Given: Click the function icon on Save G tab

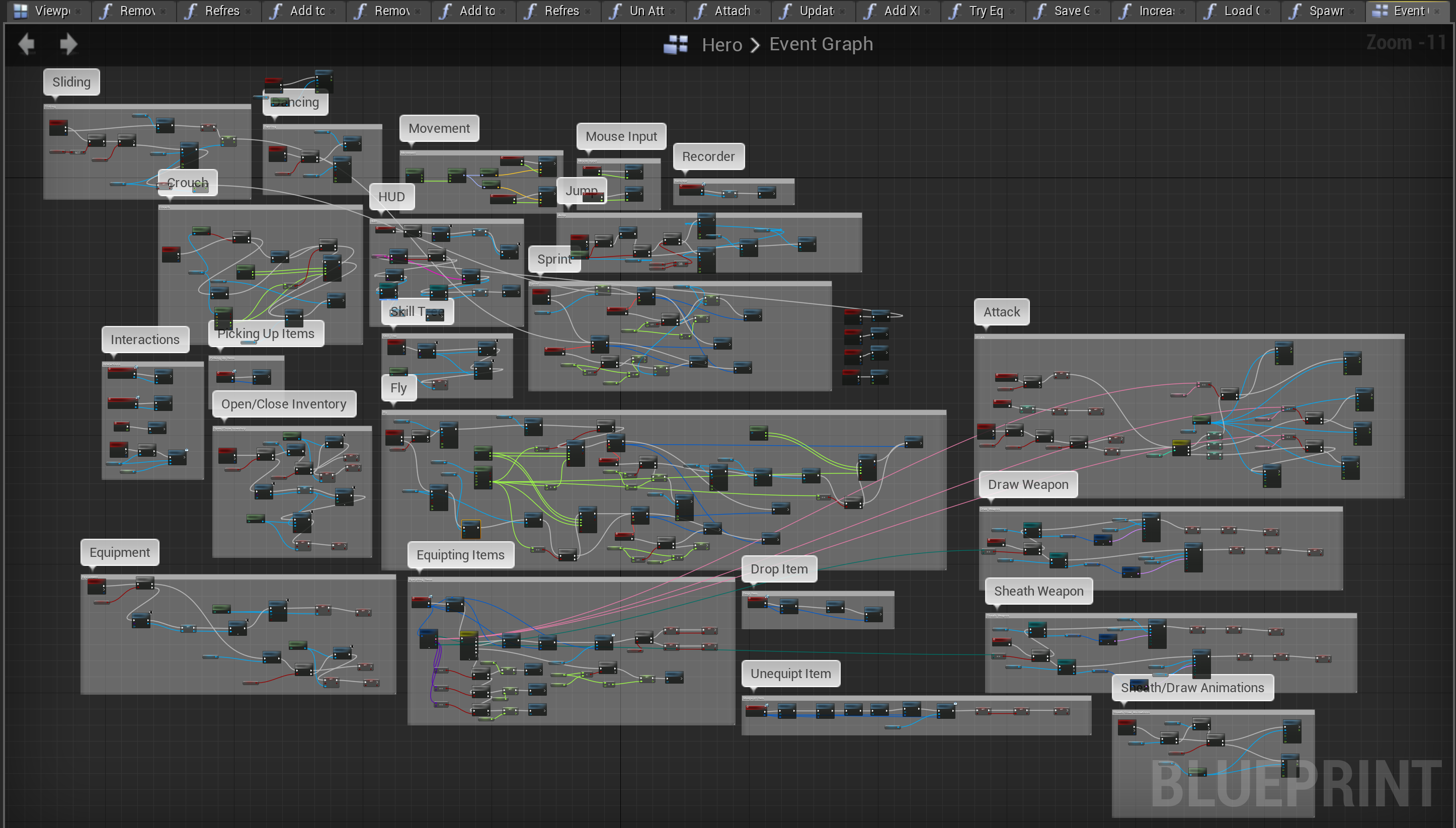Looking at the screenshot, I should (1039, 11).
